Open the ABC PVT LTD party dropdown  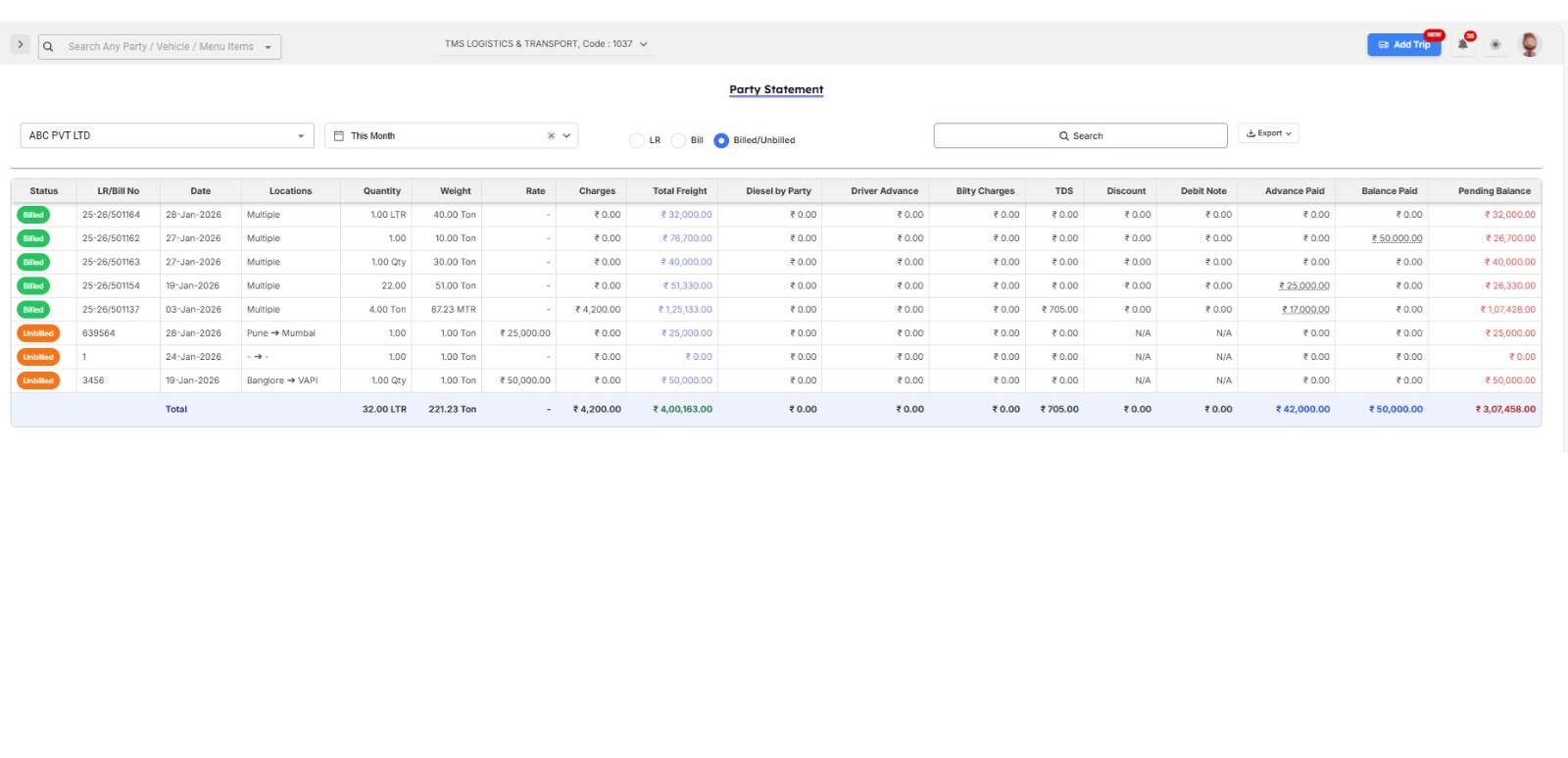coord(167,136)
